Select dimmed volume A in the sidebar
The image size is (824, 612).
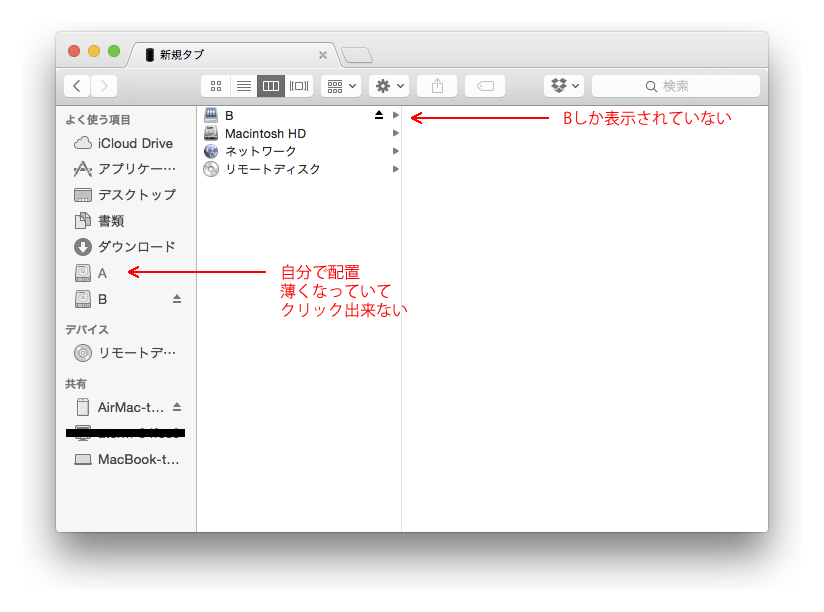click(126, 273)
